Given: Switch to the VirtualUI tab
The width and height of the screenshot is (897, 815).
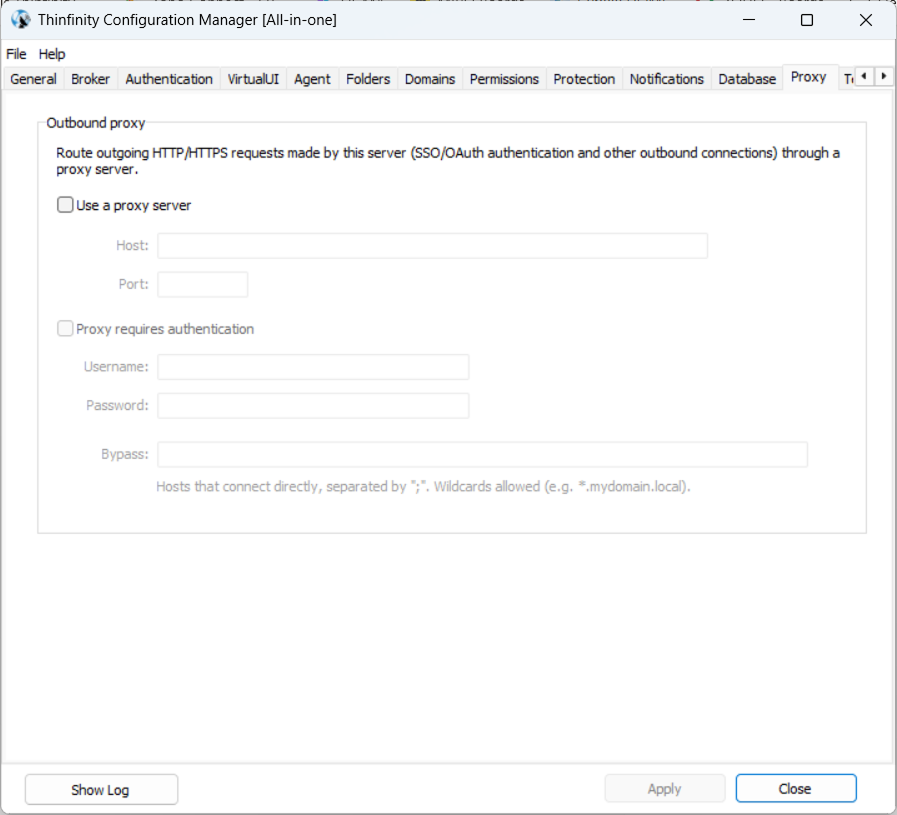Looking at the screenshot, I should coord(253,79).
